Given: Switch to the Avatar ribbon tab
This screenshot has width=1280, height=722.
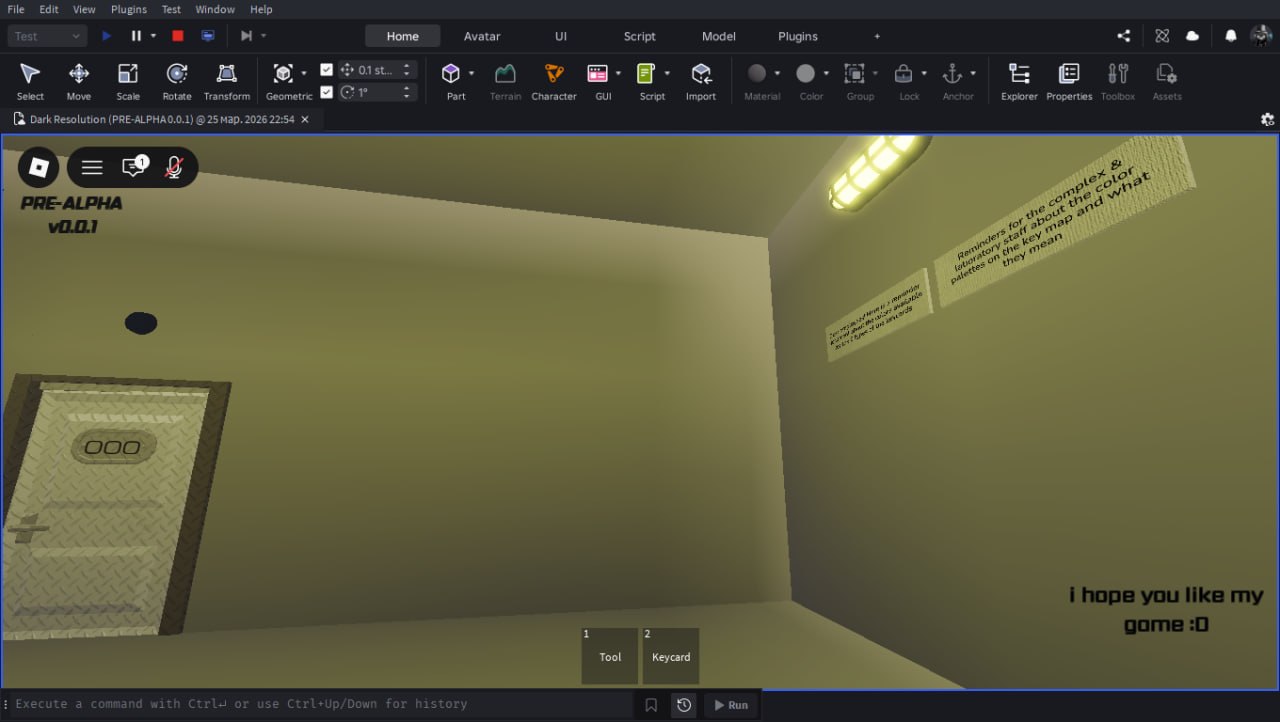Looking at the screenshot, I should [482, 36].
